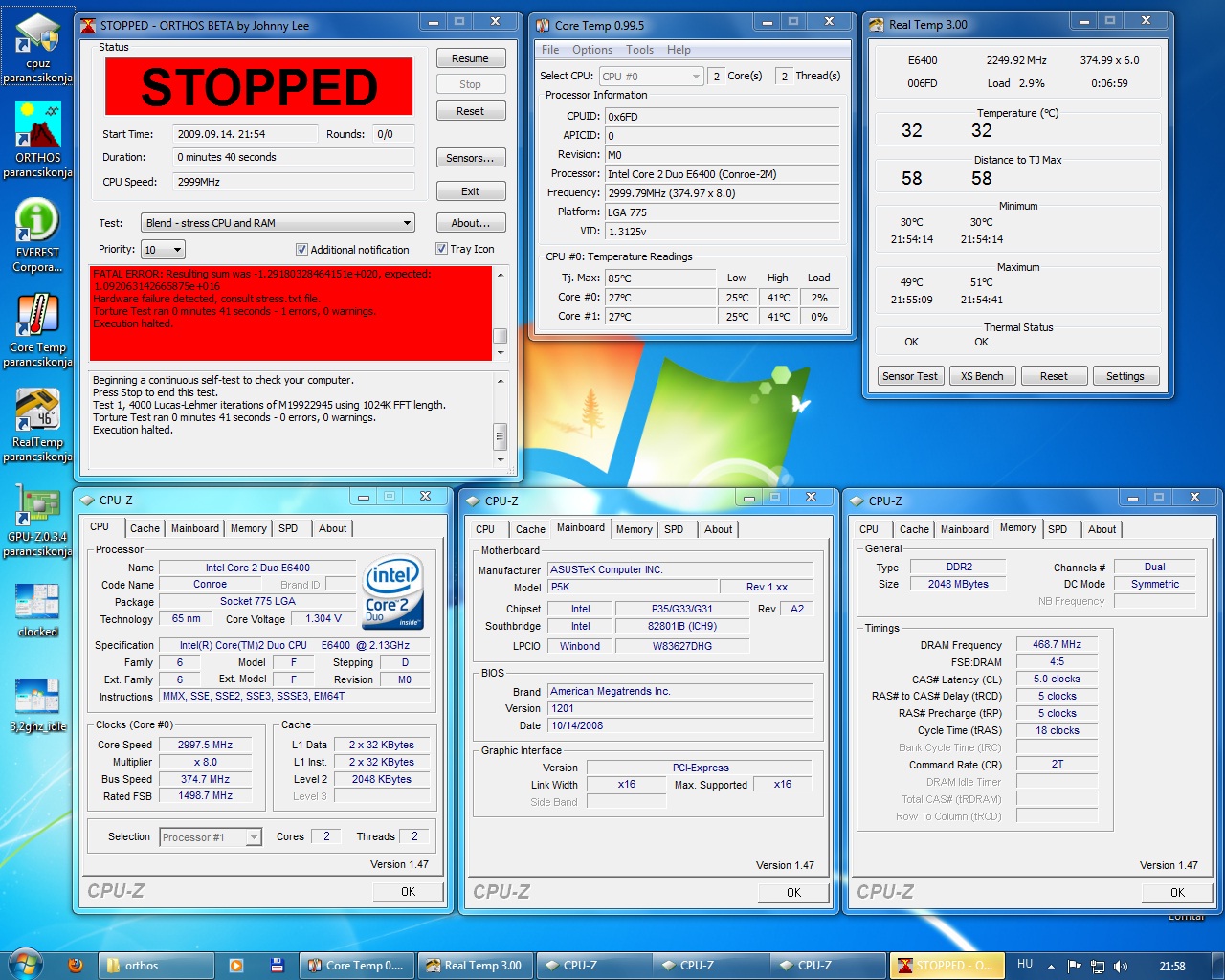Screen dimensions: 1225x980
Task: Open the volume speaker tray icon
Action: click(1121, 967)
